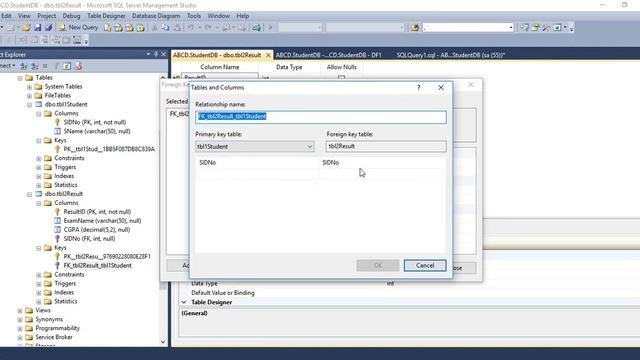Click the Relationship name text field
This screenshot has width=640, height=360.
[321, 117]
